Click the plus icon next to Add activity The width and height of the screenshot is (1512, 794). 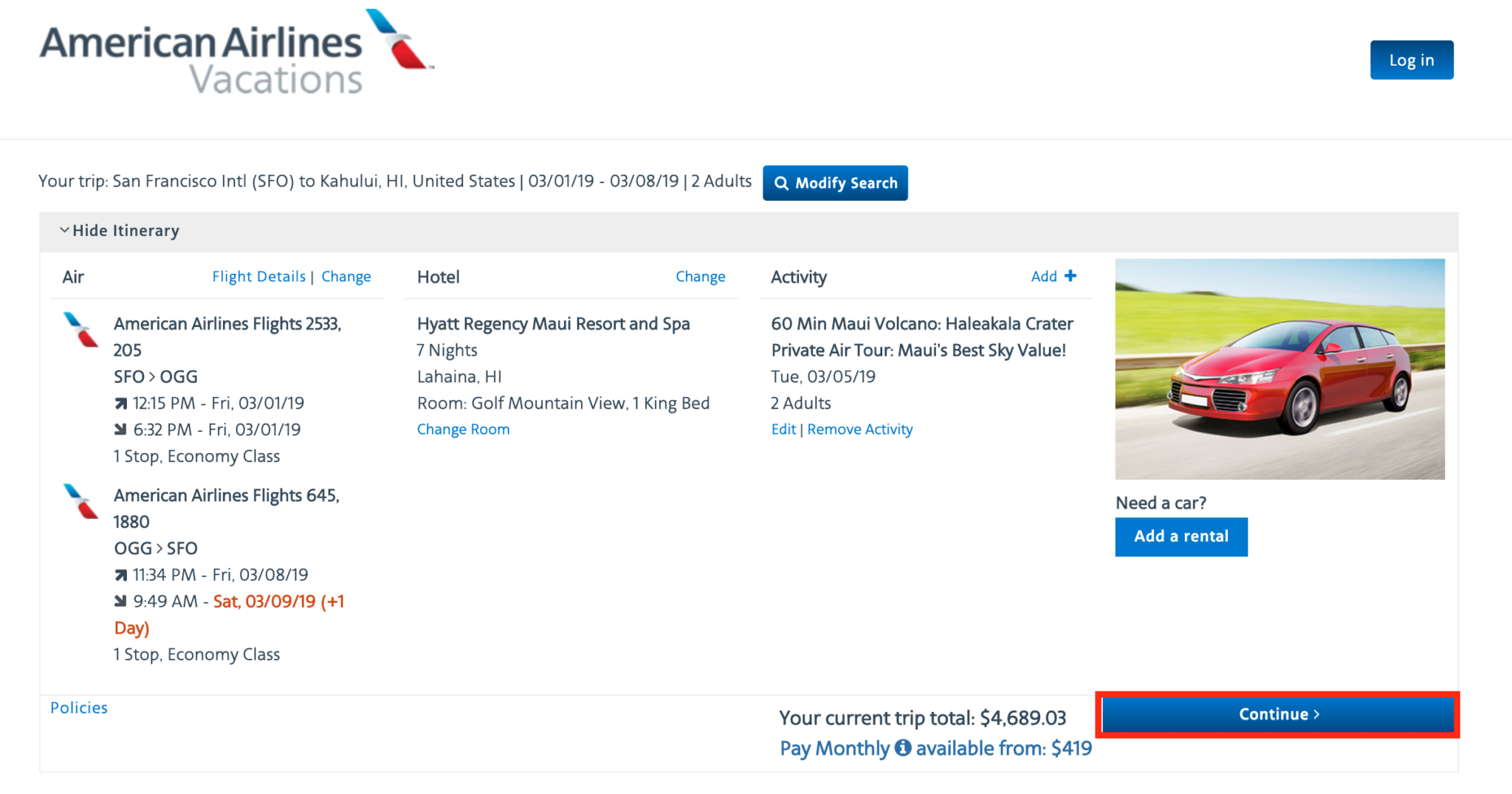(x=1070, y=276)
